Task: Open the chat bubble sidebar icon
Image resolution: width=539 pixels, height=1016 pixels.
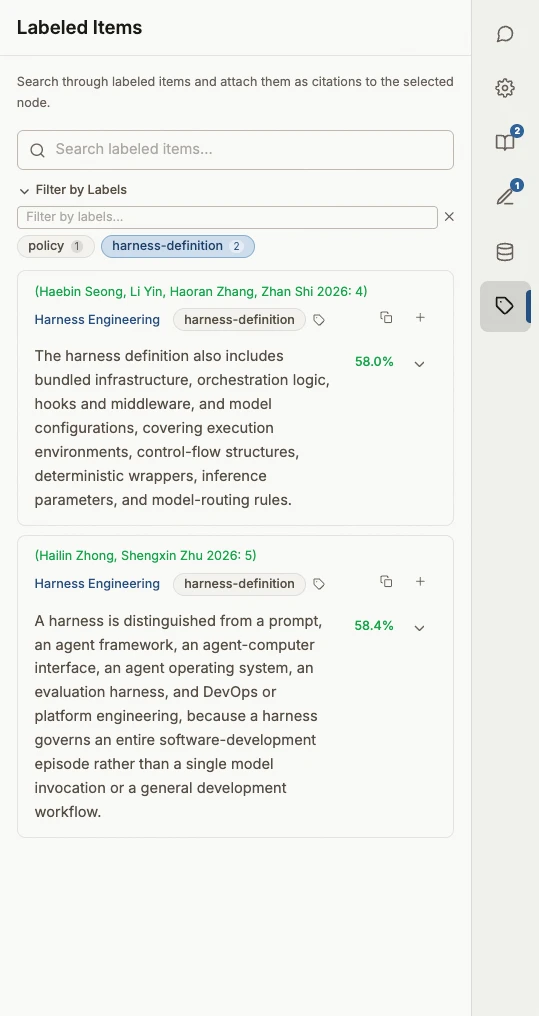Action: (505, 34)
